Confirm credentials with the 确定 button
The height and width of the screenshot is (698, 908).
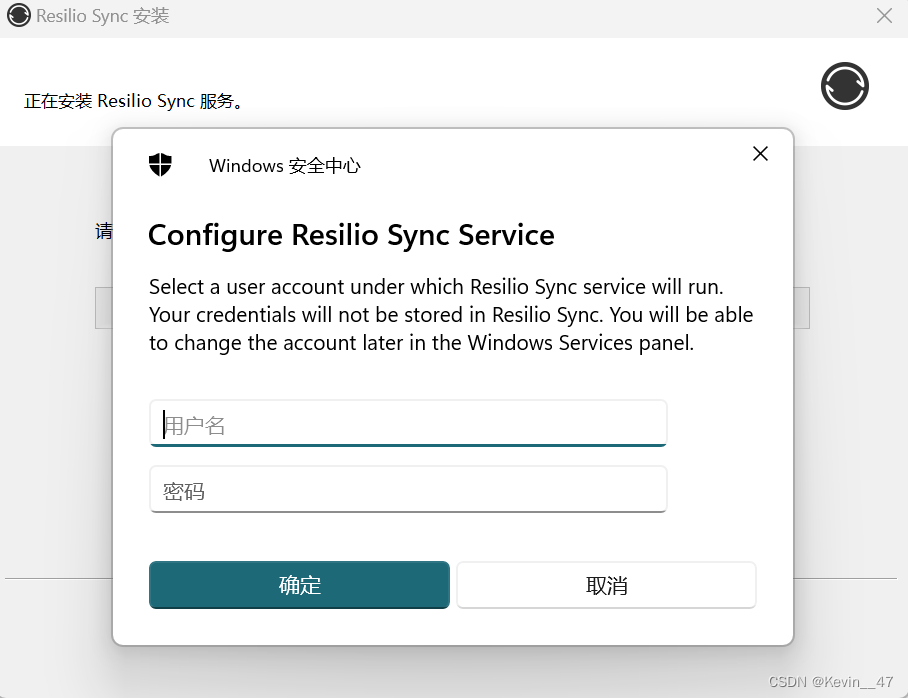point(299,585)
